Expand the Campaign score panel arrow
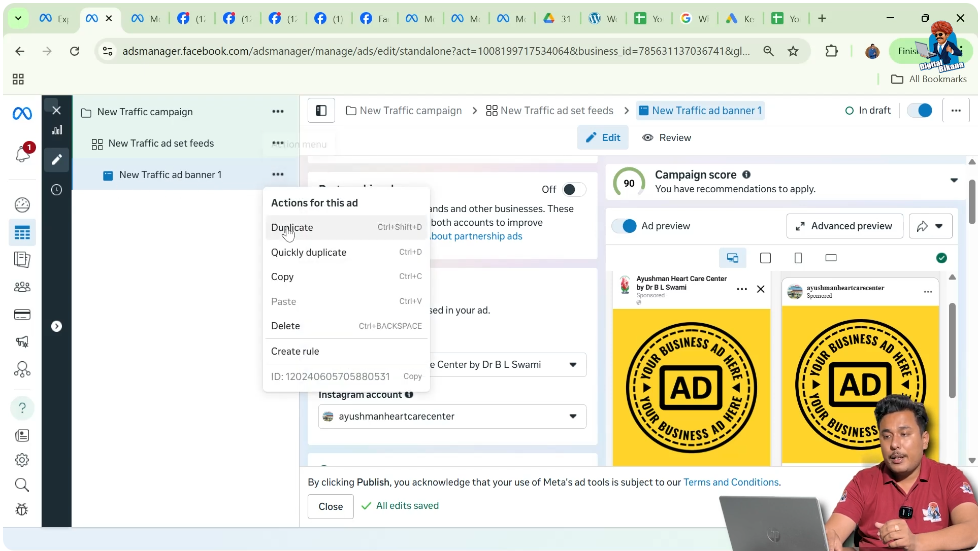The image size is (980, 551). tap(954, 181)
